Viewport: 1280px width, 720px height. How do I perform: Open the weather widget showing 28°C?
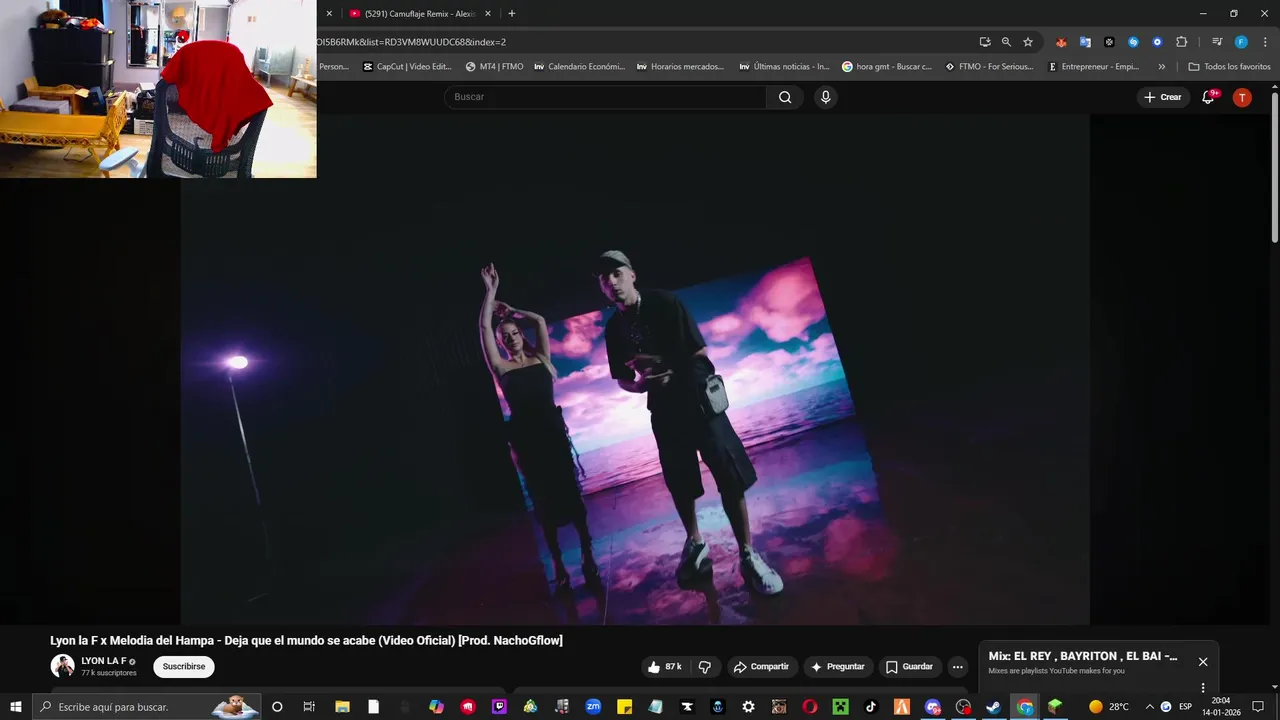click(1108, 707)
